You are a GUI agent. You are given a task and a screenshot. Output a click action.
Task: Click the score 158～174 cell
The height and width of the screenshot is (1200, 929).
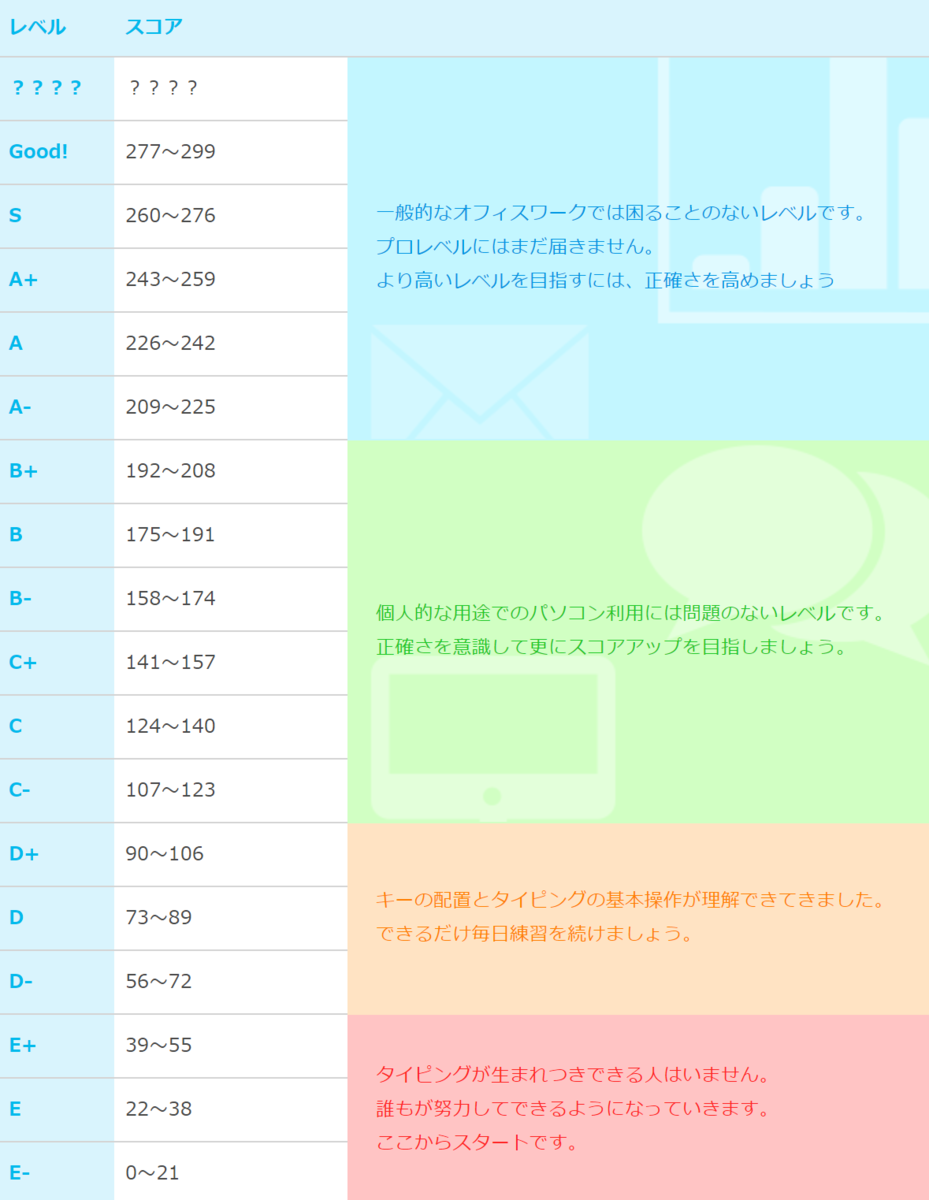point(231,600)
